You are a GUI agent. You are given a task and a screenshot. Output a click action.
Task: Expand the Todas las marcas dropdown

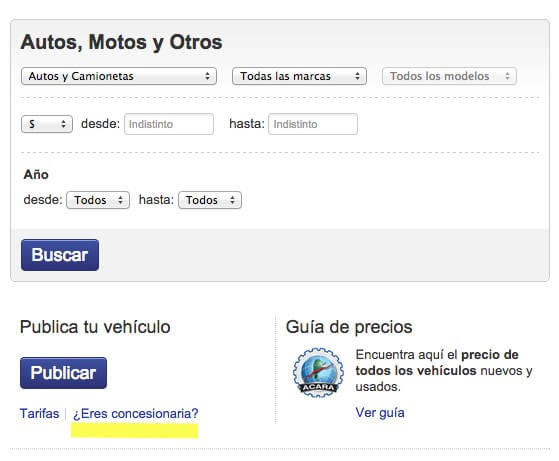[299, 76]
